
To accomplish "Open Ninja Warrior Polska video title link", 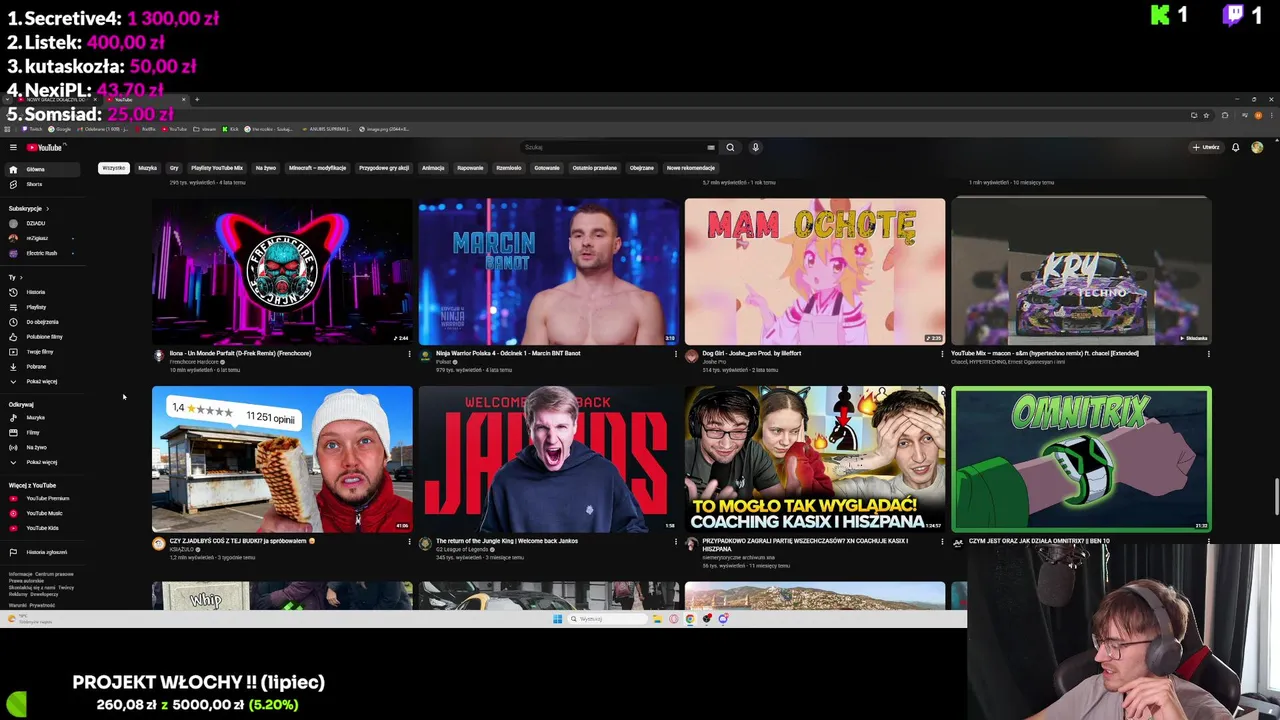I will [508, 353].
